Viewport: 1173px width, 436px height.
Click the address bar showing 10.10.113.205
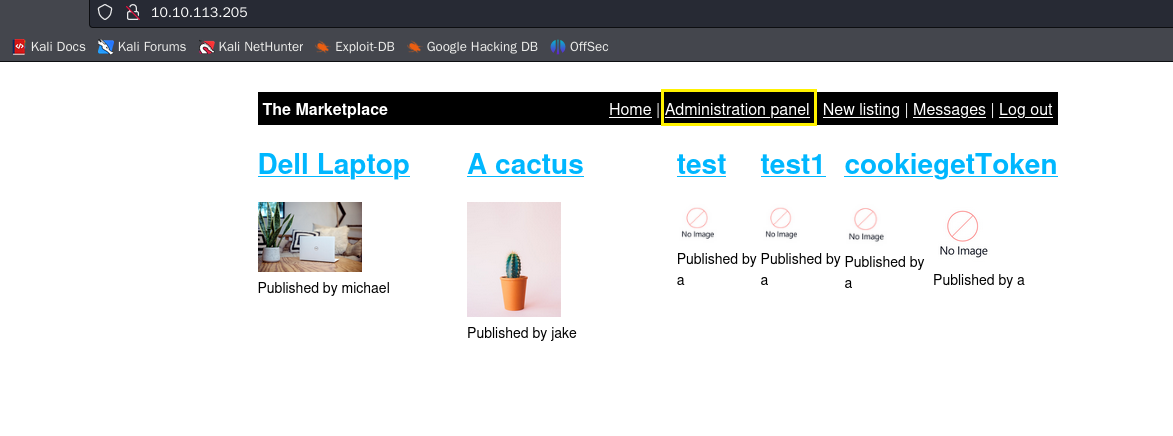click(400, 13)
